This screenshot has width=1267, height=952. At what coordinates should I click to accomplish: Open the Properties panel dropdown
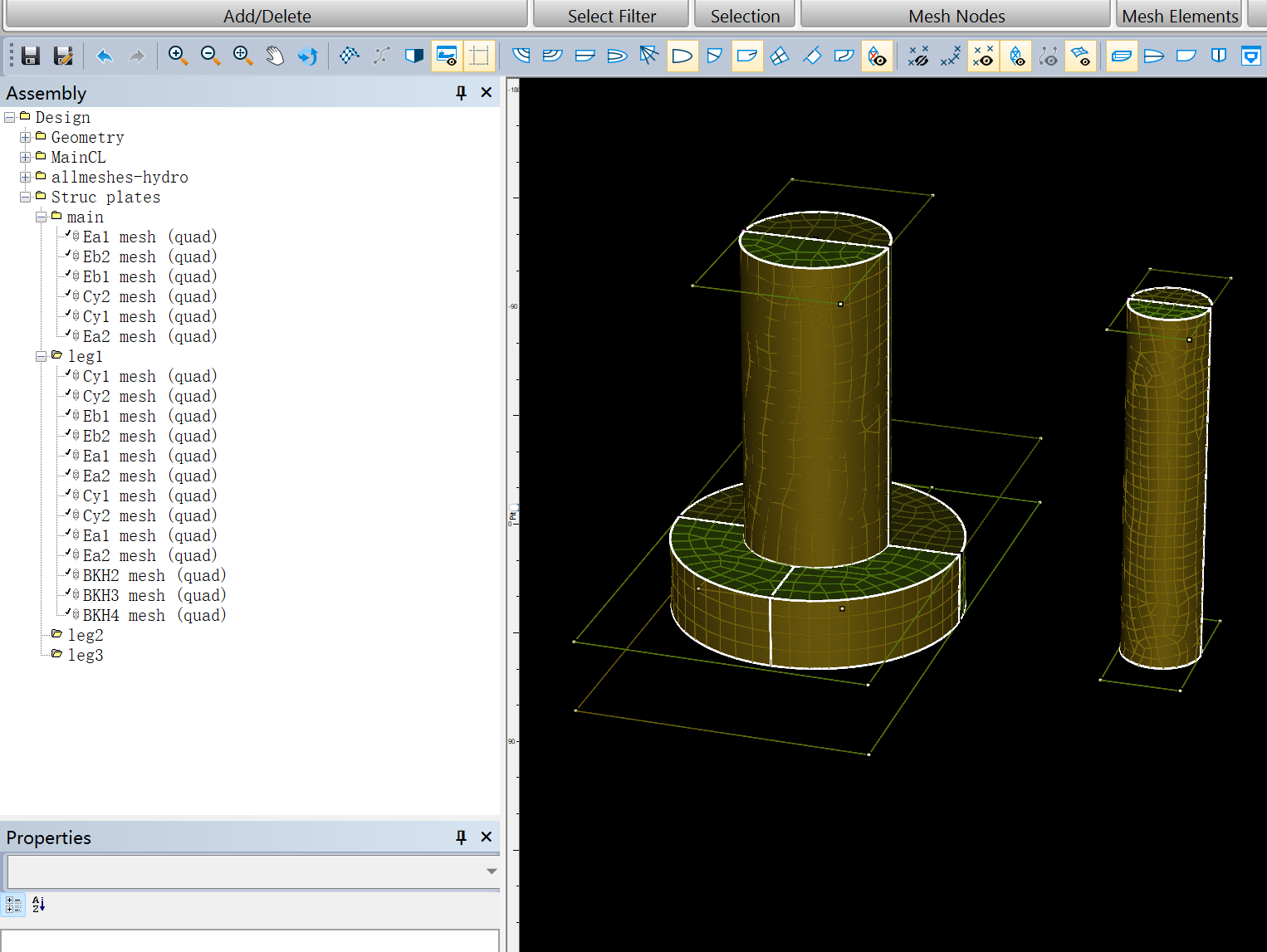tap(492, 871)
